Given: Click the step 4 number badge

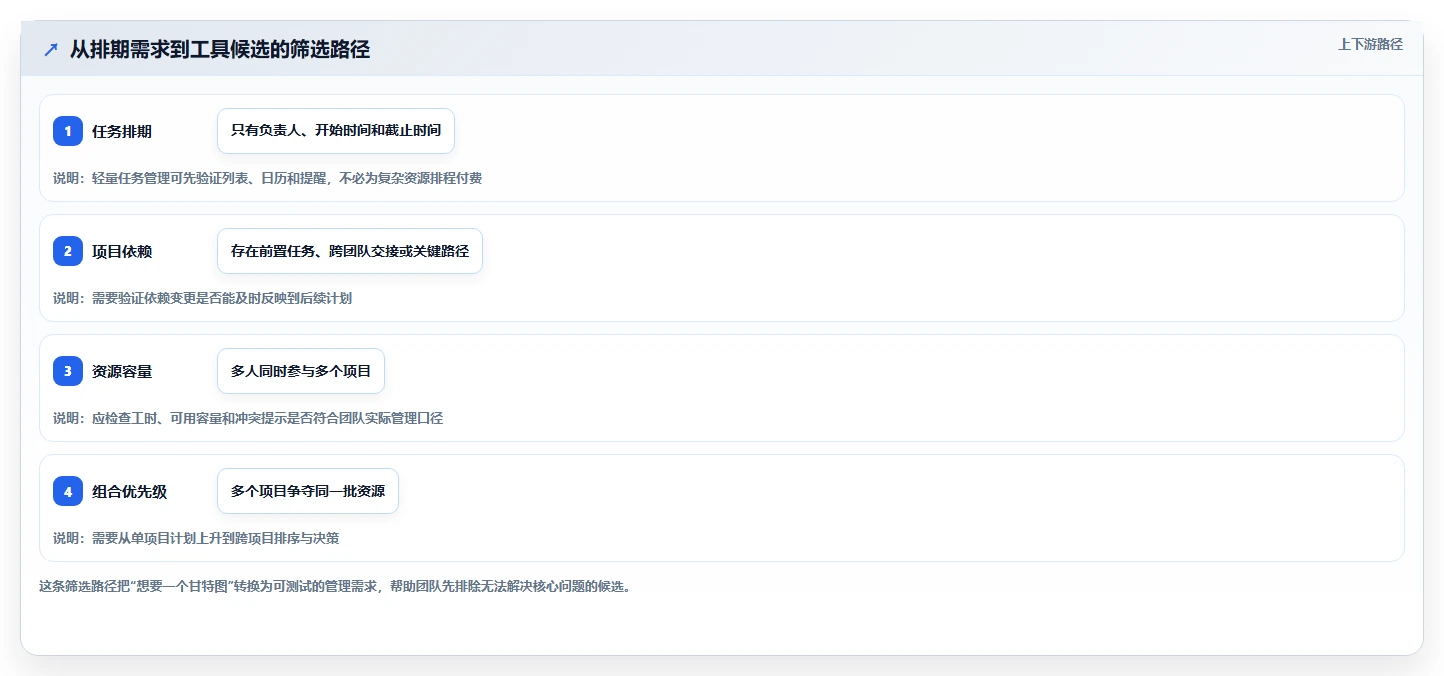Looking at the screenshot, I should click(68, 491).
